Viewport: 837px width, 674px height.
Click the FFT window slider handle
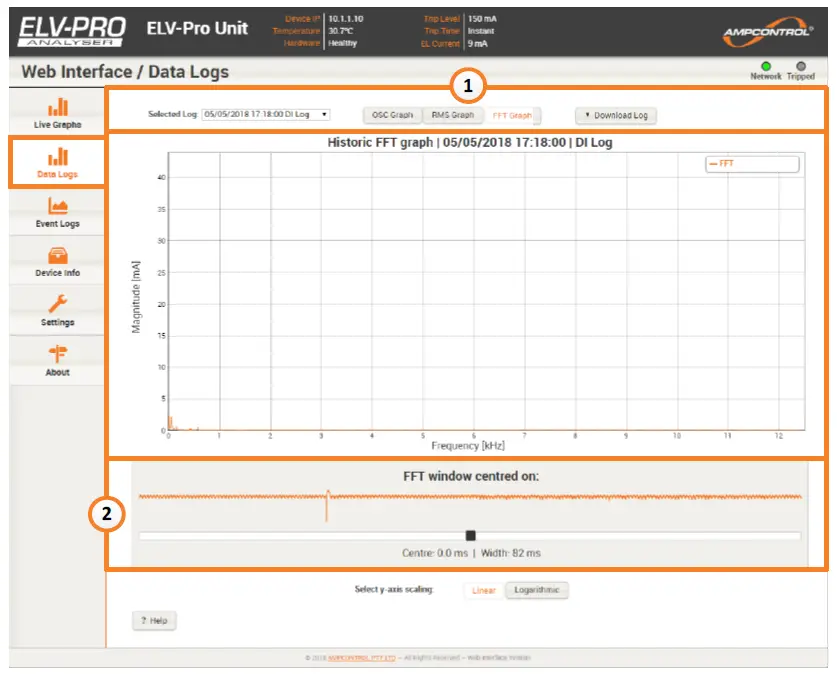pyautogui.click(x=470, y=535)
